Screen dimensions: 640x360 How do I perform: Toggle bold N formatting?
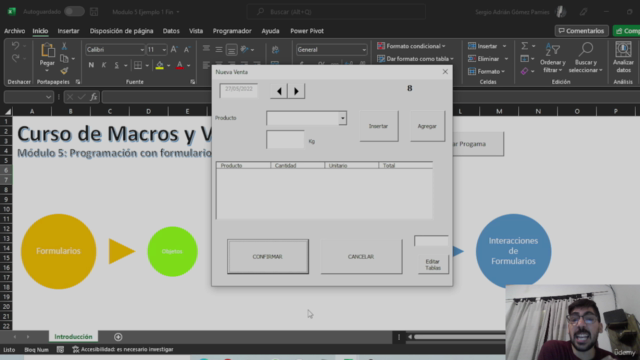point(91,65)
